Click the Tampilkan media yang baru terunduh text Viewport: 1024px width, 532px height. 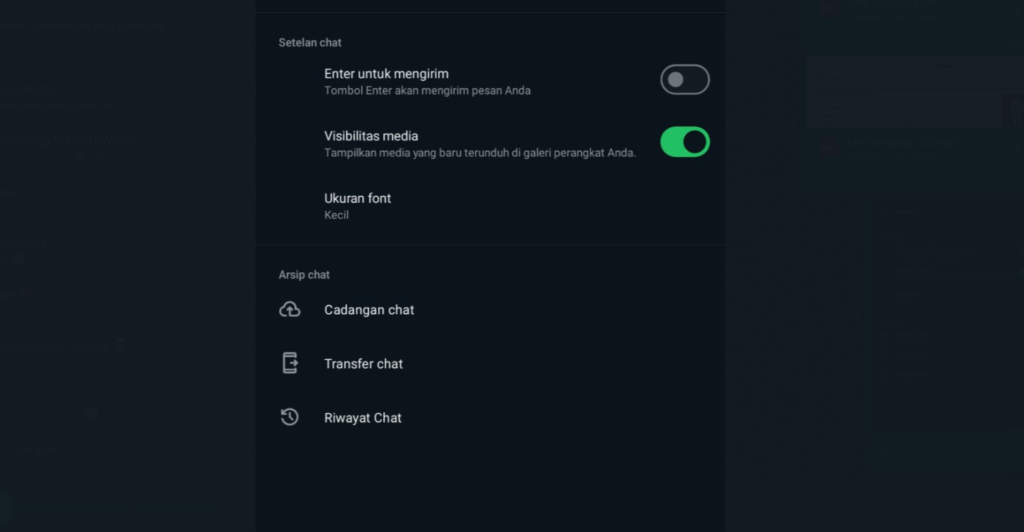click(x=480, y=153)
